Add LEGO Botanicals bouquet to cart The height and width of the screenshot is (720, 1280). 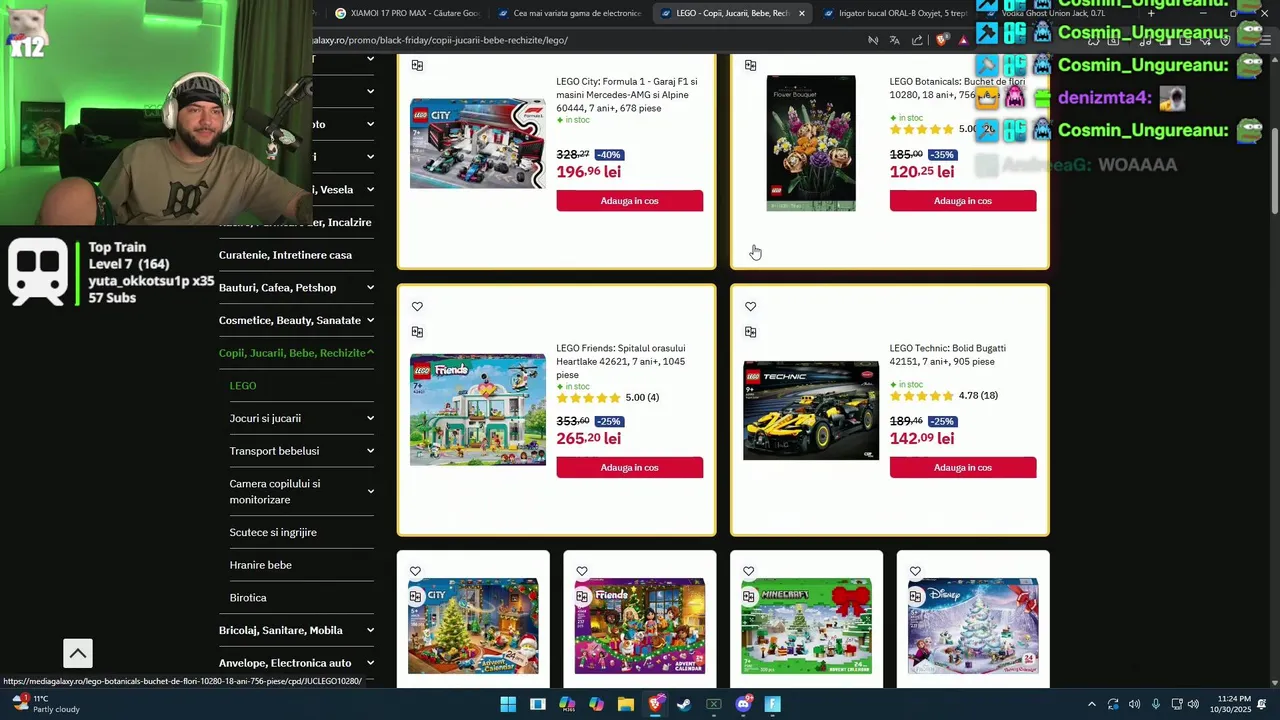963,201
